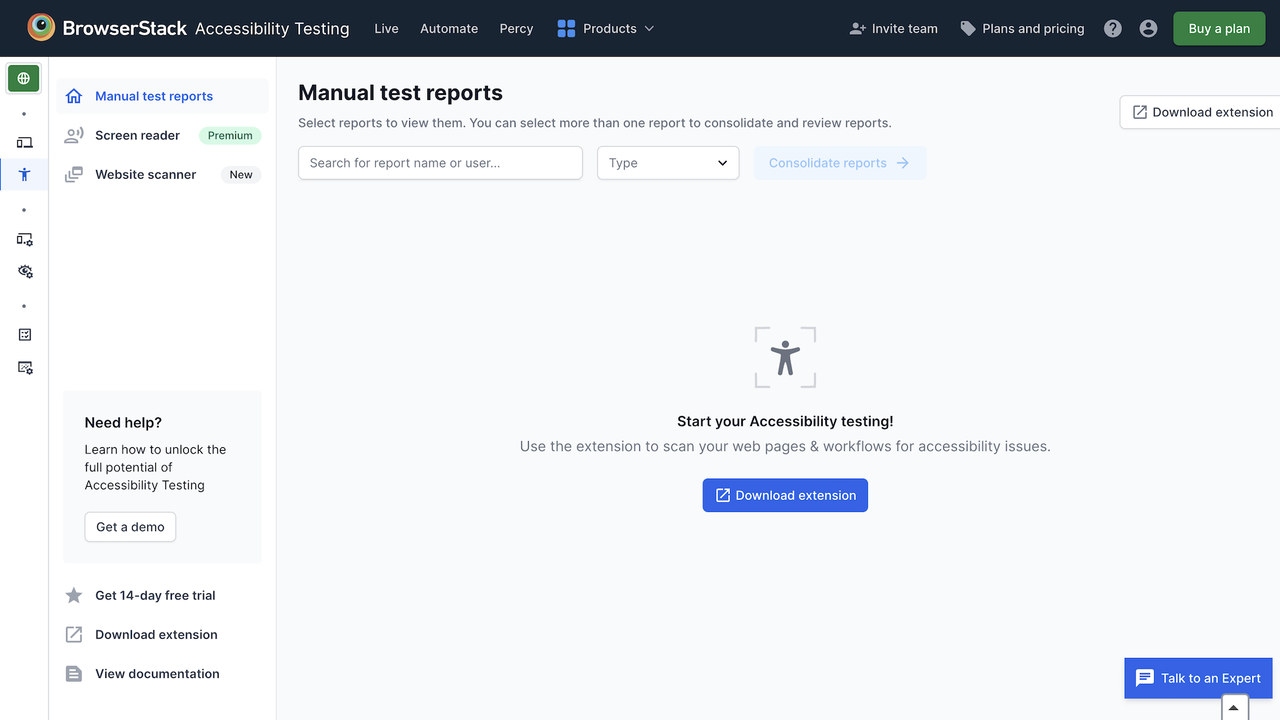Image resolution: width=1280 pixels, height=720 pixels.
Task: Open the Website scanner section
Action: click(x=146, y=174)
